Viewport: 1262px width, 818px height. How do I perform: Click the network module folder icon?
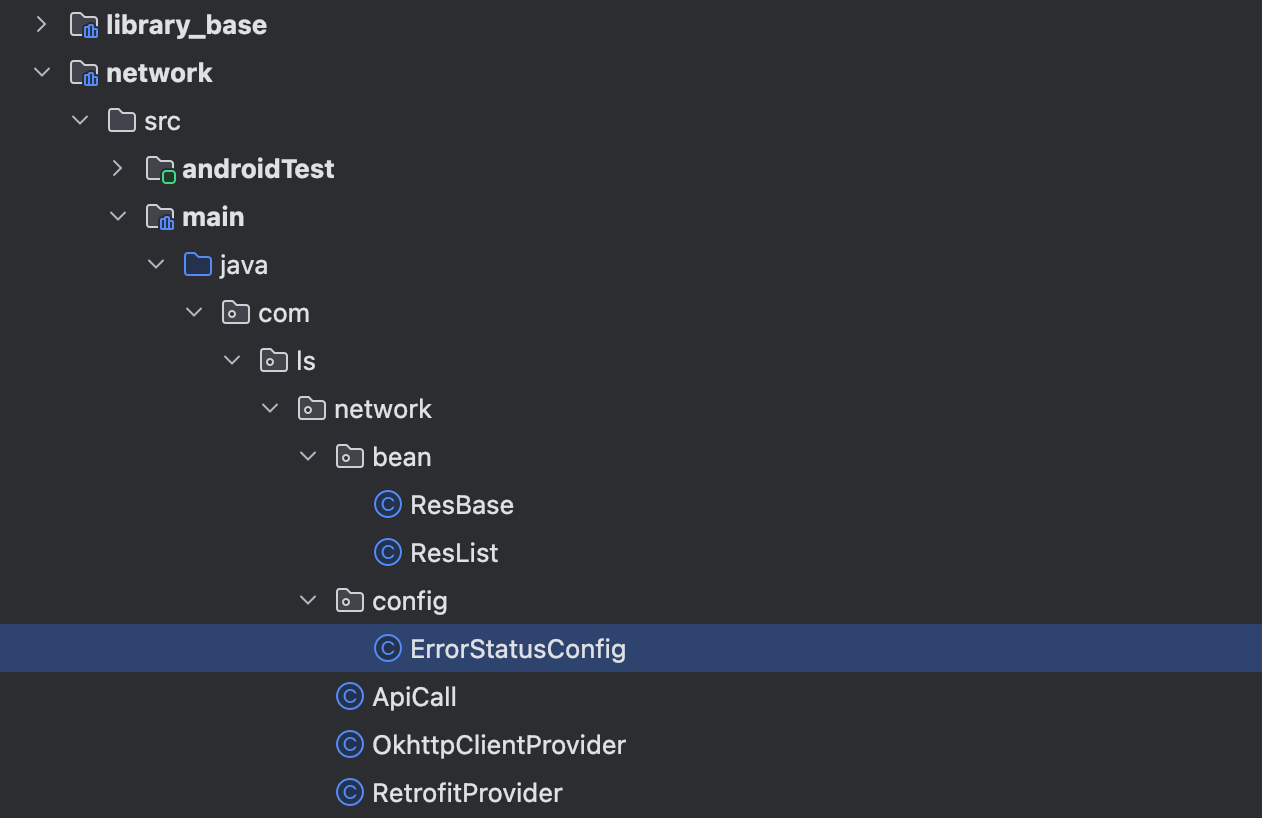(x=84, y=73)
